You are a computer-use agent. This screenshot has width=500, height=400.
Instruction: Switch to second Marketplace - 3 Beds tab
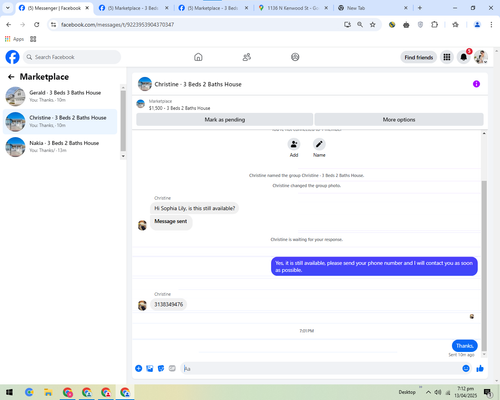click(x=213, y=8)
